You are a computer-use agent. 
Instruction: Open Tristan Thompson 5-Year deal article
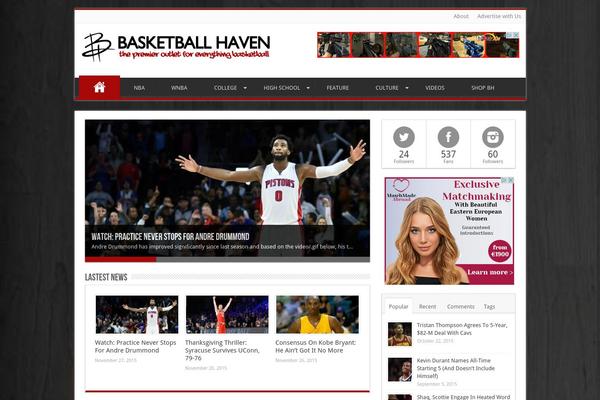[462, 329]
